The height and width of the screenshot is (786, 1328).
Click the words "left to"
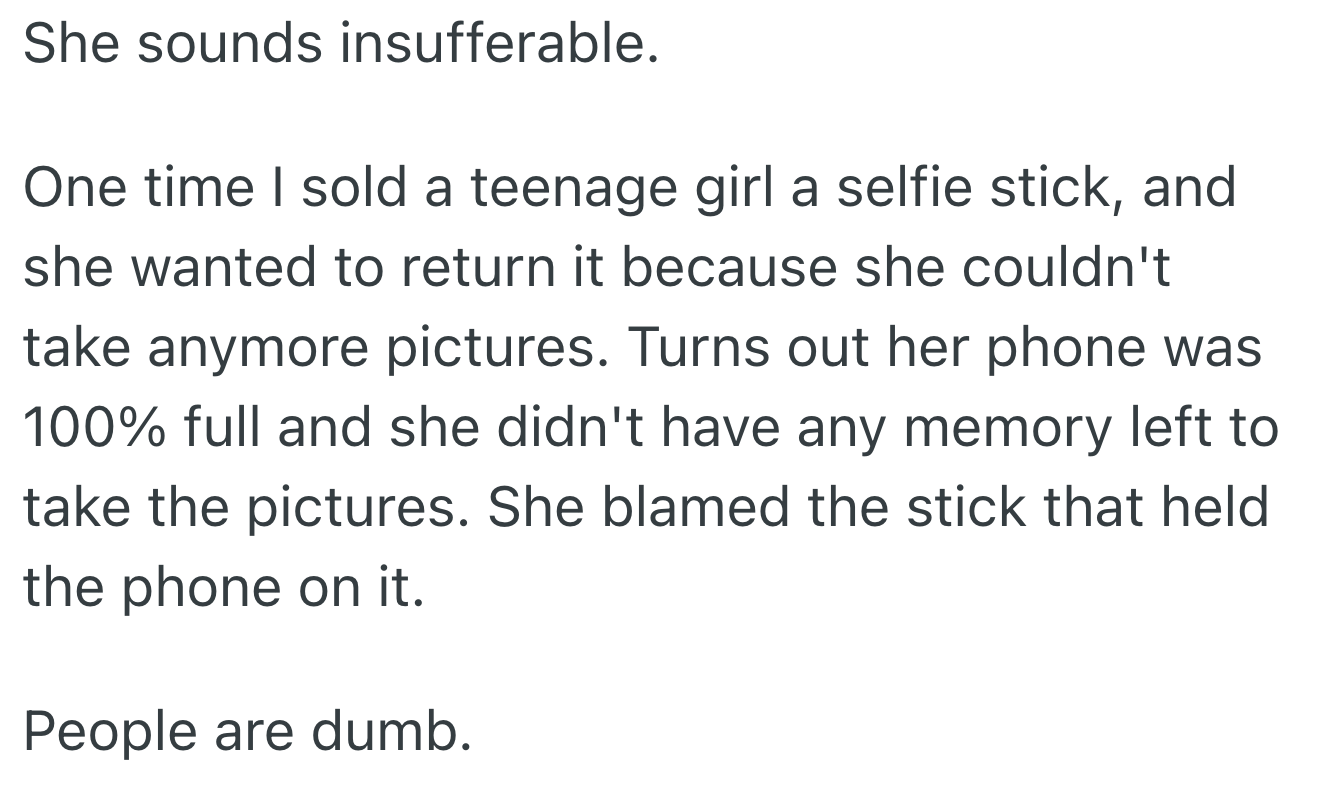pos(1205,428)
